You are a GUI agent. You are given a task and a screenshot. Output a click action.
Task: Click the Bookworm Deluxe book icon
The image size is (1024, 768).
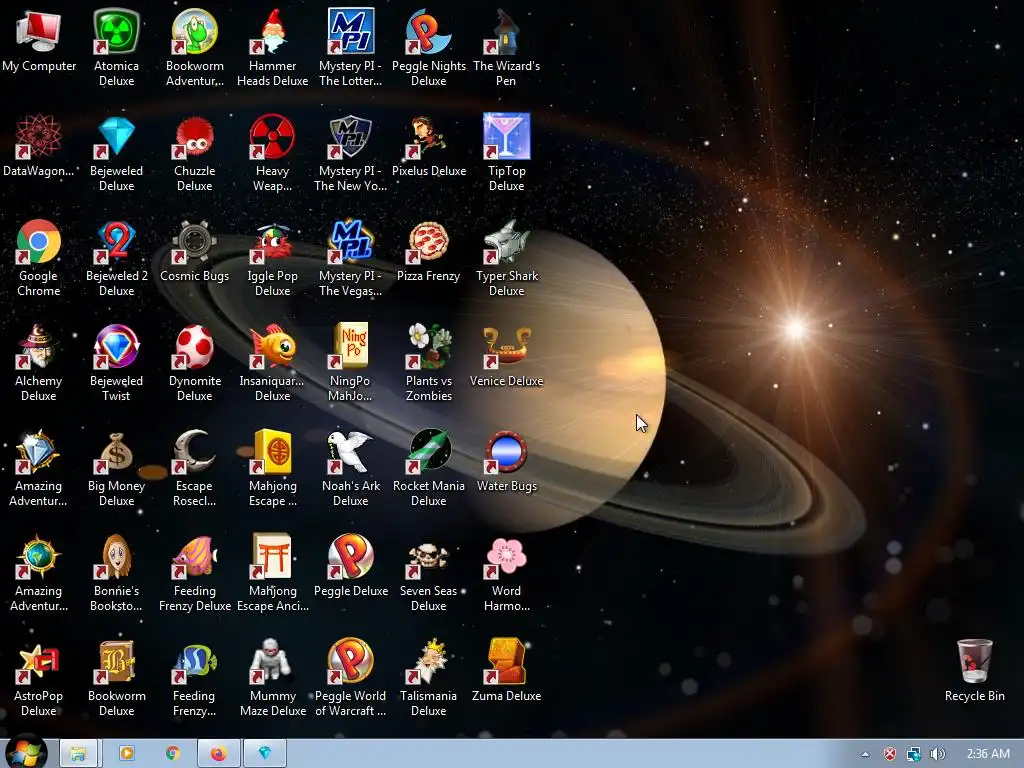pos(116,662)
